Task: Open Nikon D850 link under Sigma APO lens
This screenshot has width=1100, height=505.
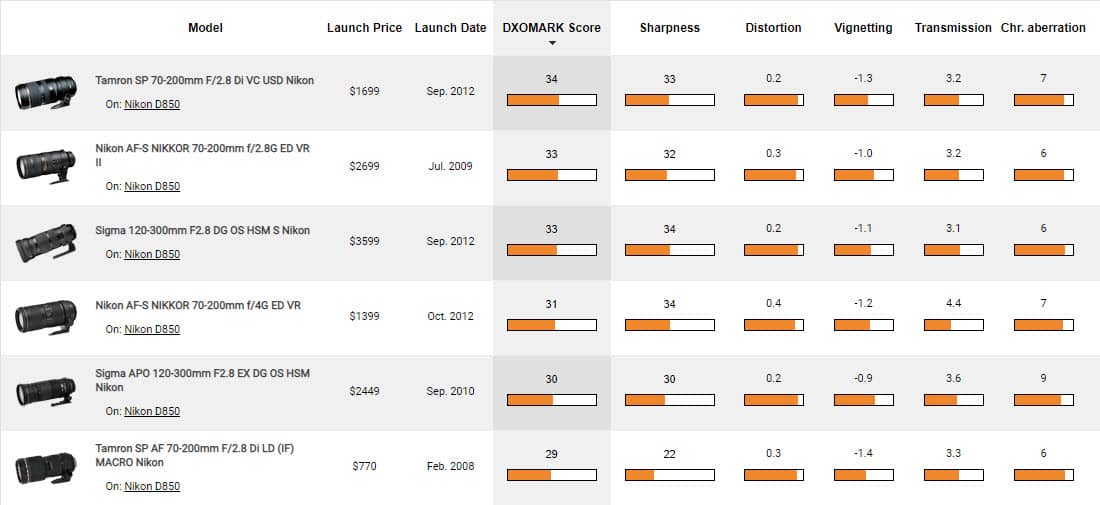Action: [x=152, y=411]
